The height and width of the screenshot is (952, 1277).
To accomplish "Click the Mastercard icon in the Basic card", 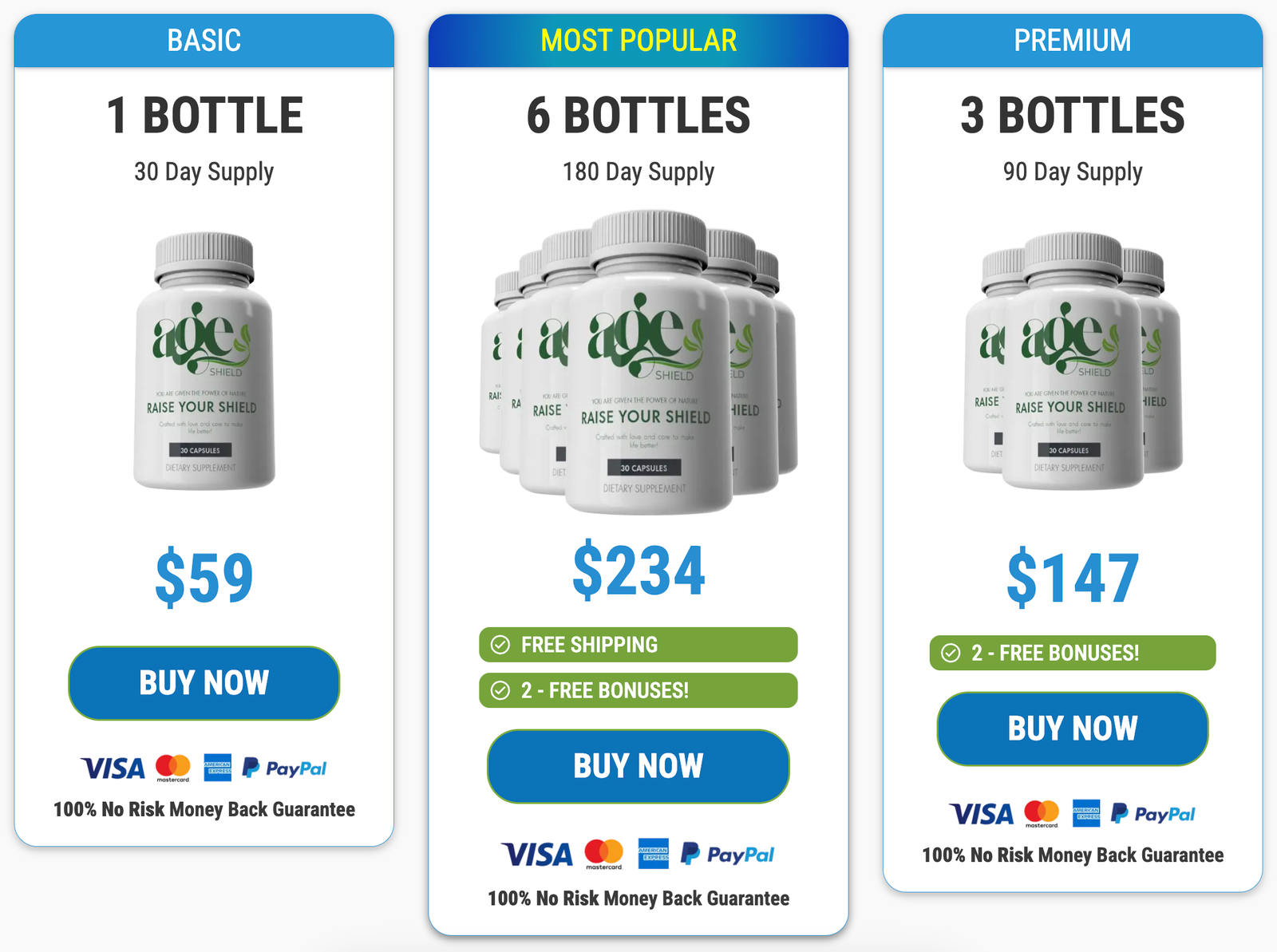I will click(173, 768).
